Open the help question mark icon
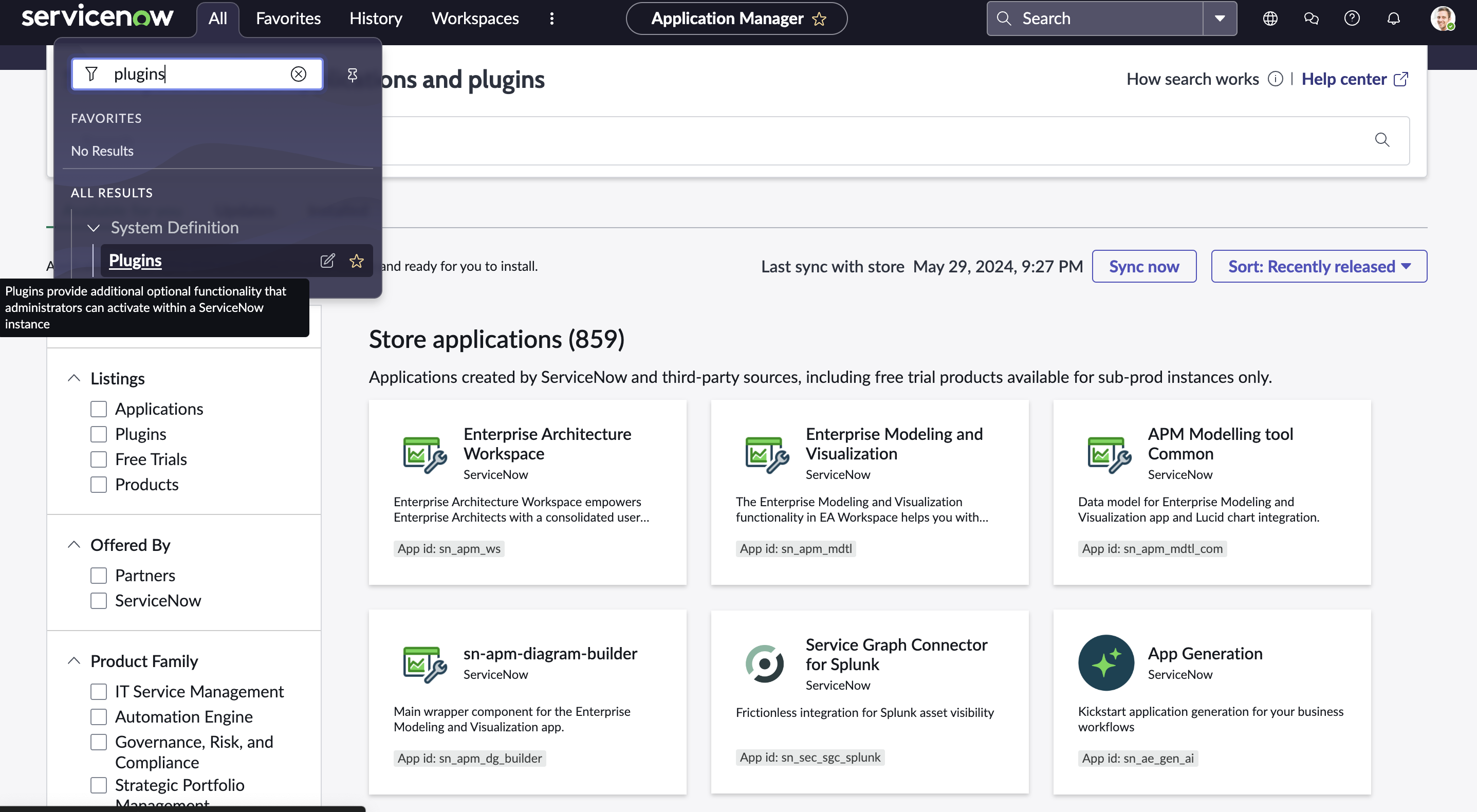The width and height of the screenshot is (1477, 812). (x=1352, y=18)
